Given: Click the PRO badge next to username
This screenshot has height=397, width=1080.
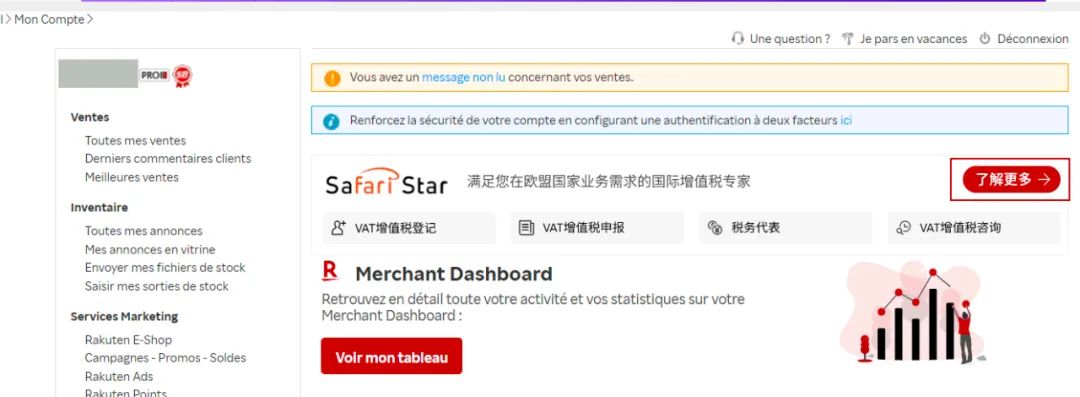Looking at the screenshot, I should 154,75.
